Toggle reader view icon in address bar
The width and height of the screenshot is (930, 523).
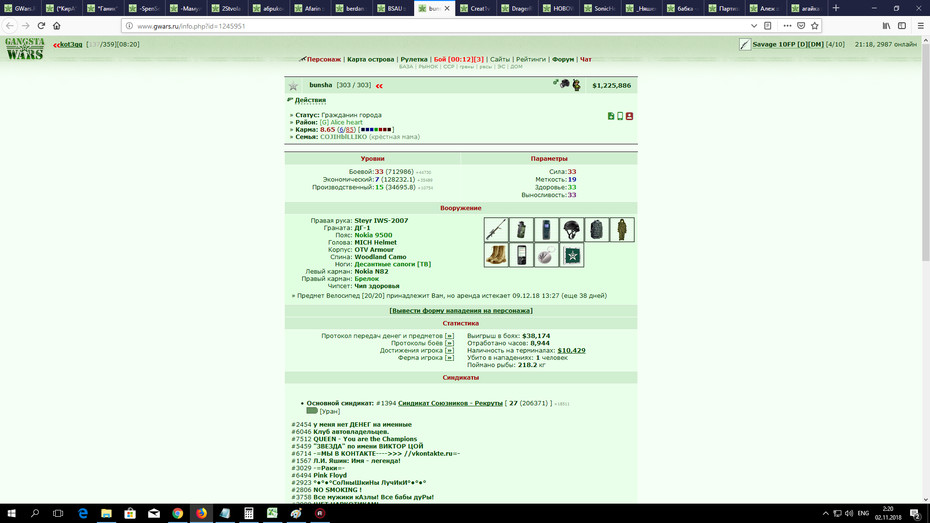pos(767,25)
